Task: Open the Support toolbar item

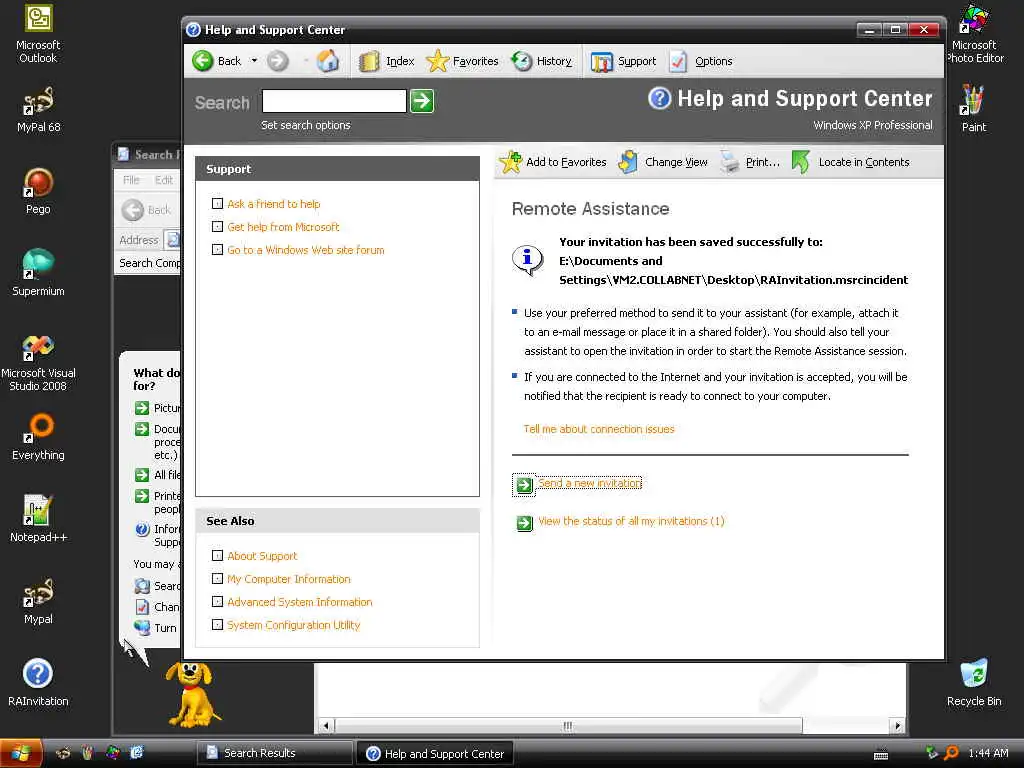Action: (623, 61)
